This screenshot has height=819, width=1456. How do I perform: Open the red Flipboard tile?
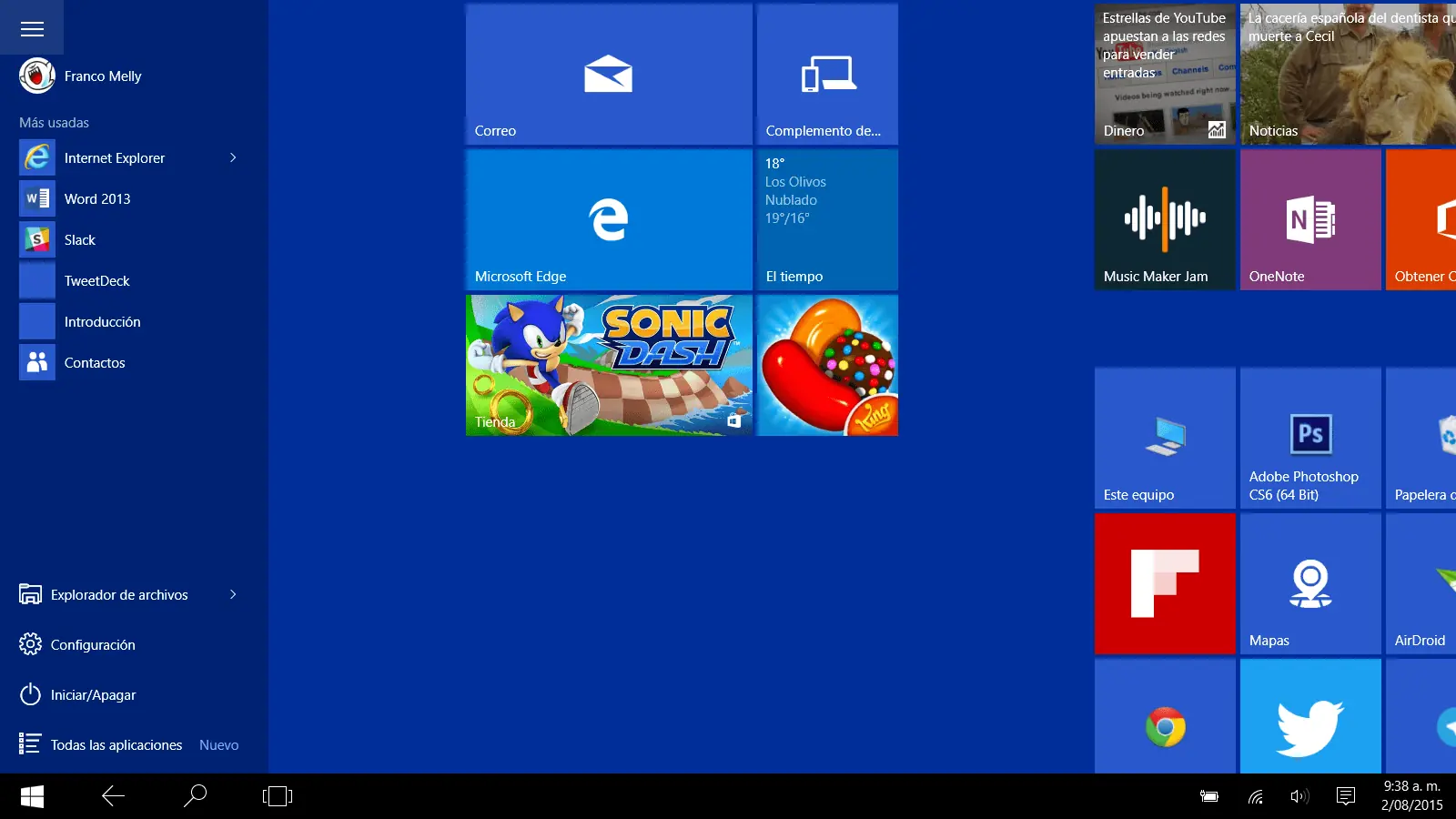1165,583
